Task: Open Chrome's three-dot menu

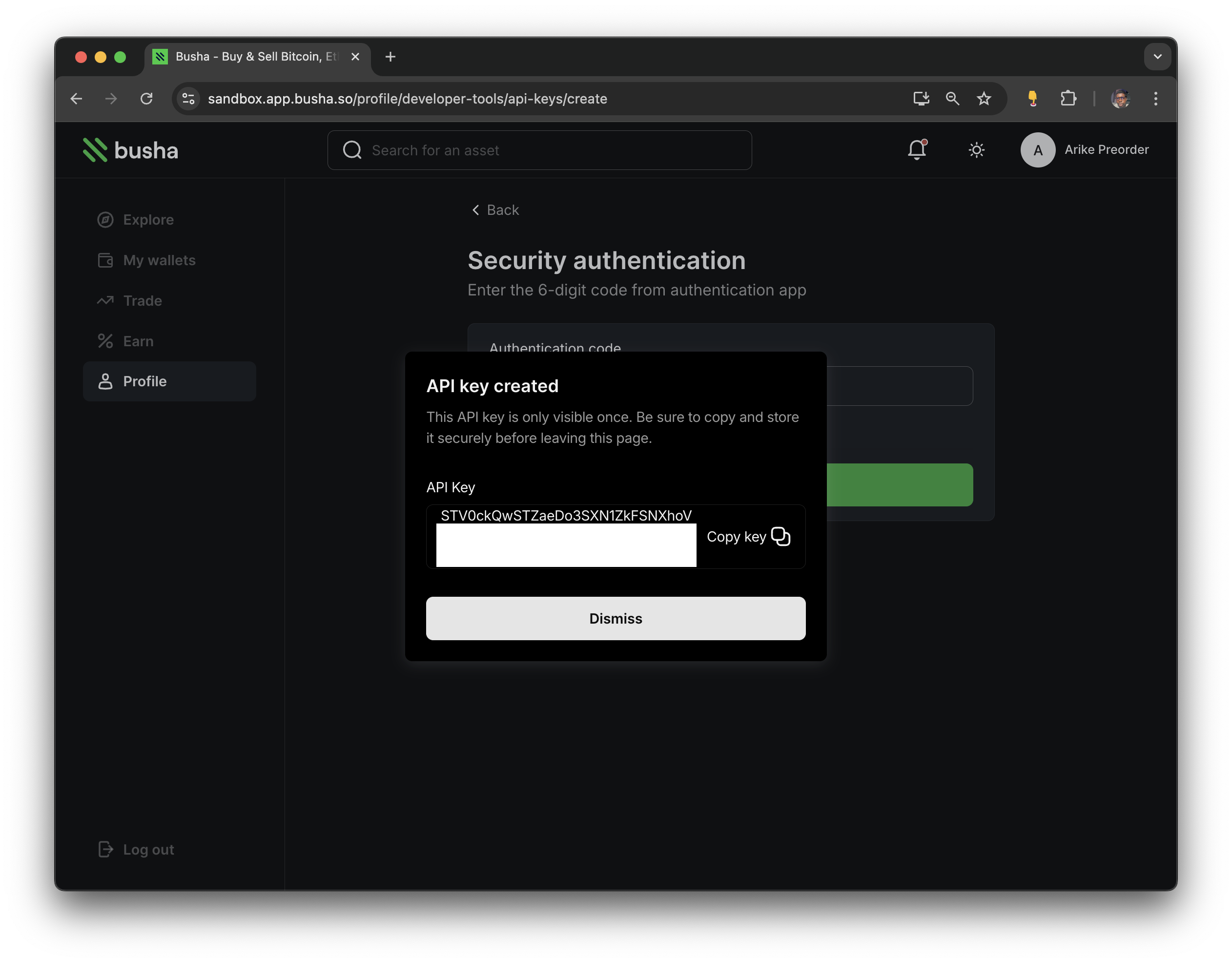Action: pyautogui.click(x=1155, y=98)
